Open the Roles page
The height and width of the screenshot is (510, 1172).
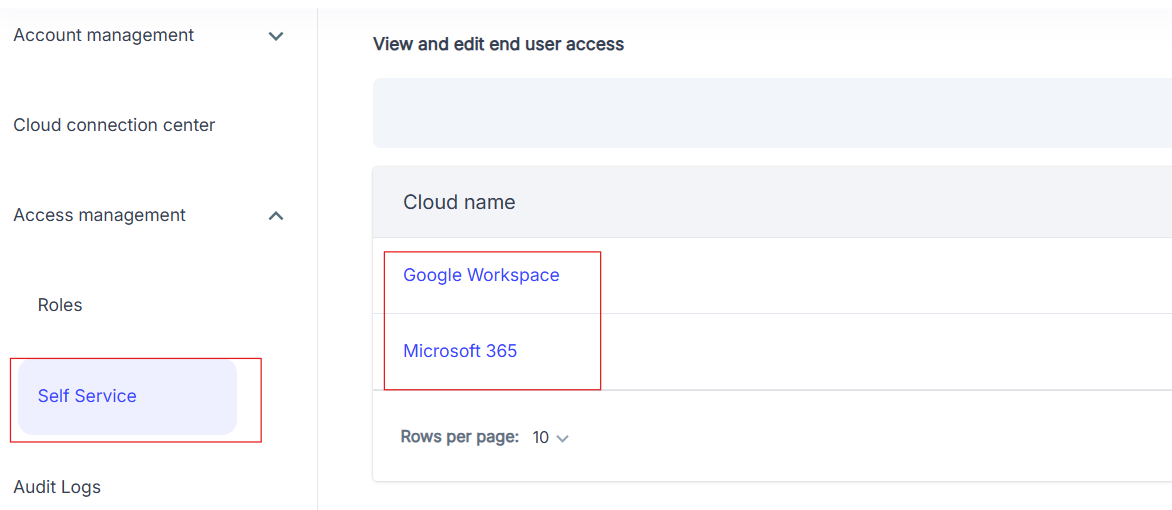point(60,305)
